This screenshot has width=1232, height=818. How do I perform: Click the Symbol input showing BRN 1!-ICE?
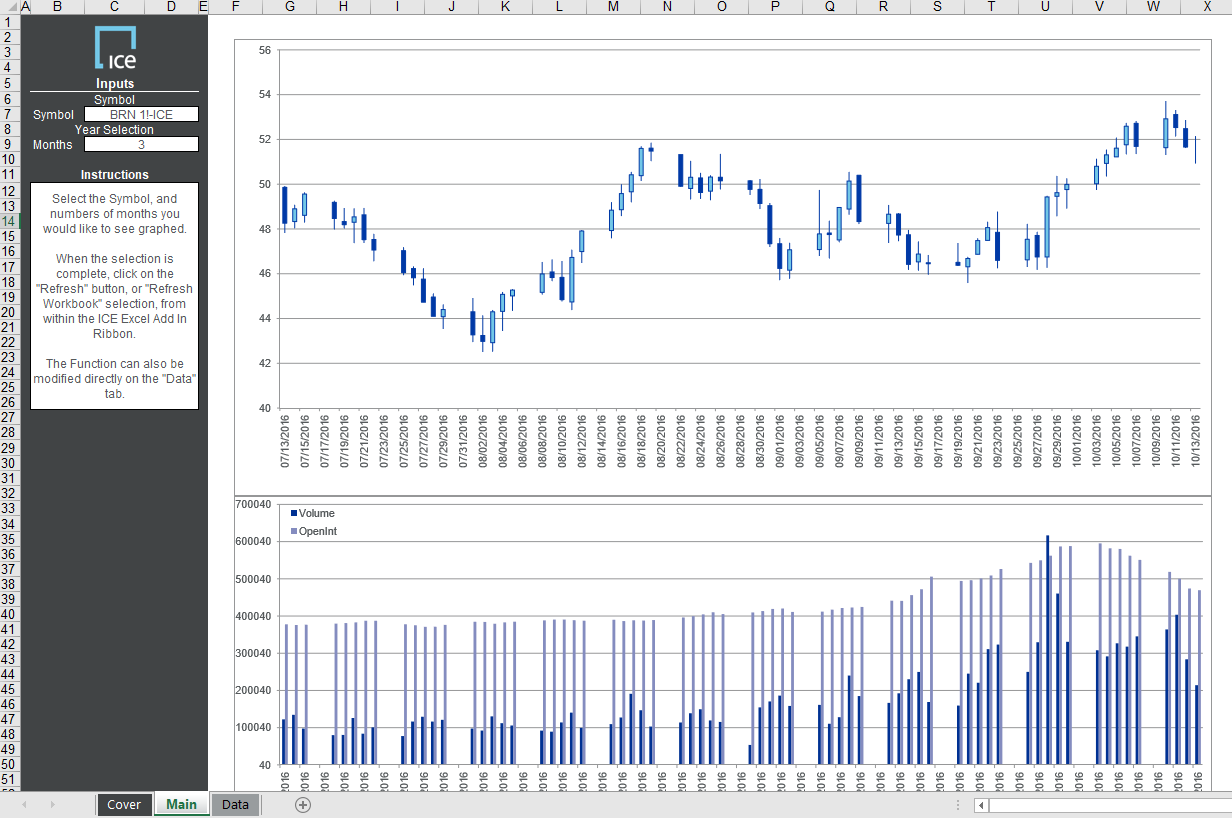click(141, 114)
